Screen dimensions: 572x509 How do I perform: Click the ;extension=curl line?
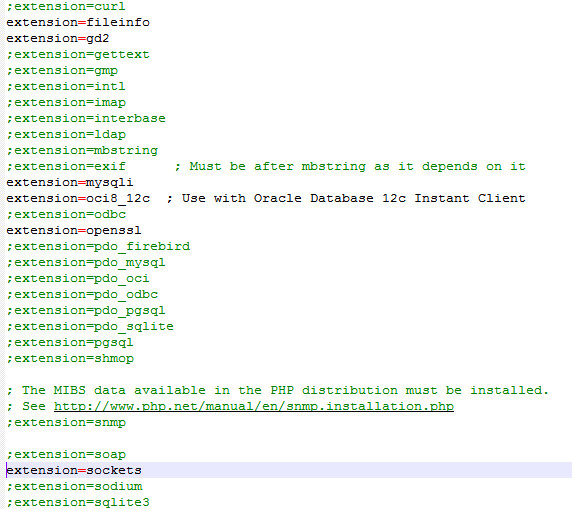click(x=66, y=6)
